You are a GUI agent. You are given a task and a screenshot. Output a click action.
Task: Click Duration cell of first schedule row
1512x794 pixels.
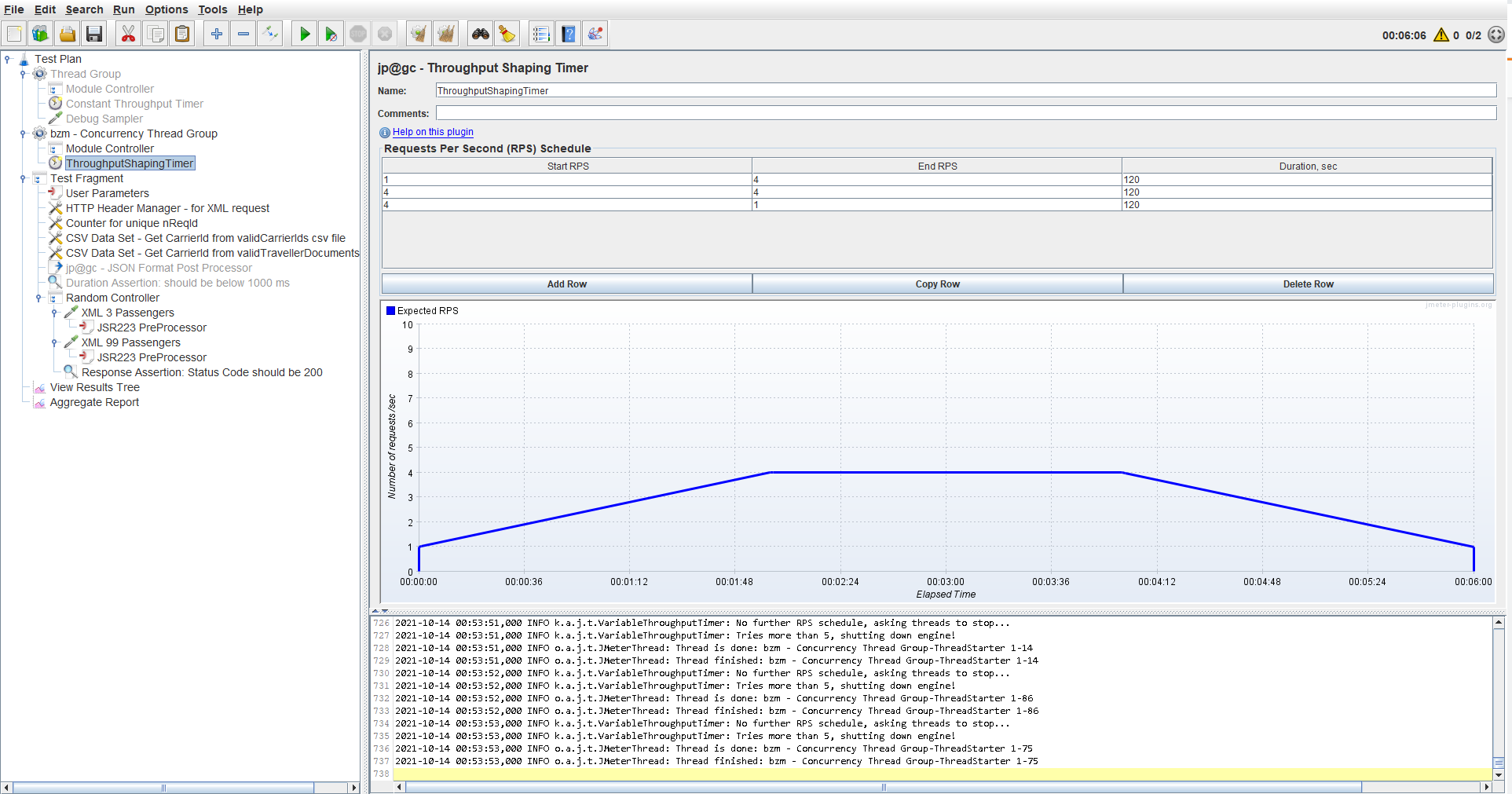point(1307,180)
